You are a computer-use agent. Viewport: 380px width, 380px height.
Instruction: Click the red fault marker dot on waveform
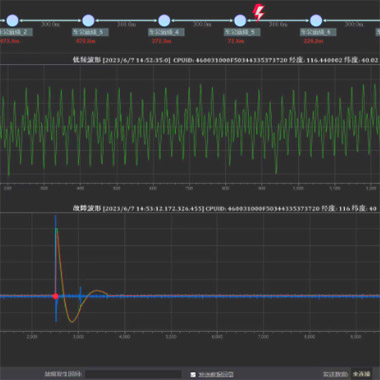(x=56, y=296)
